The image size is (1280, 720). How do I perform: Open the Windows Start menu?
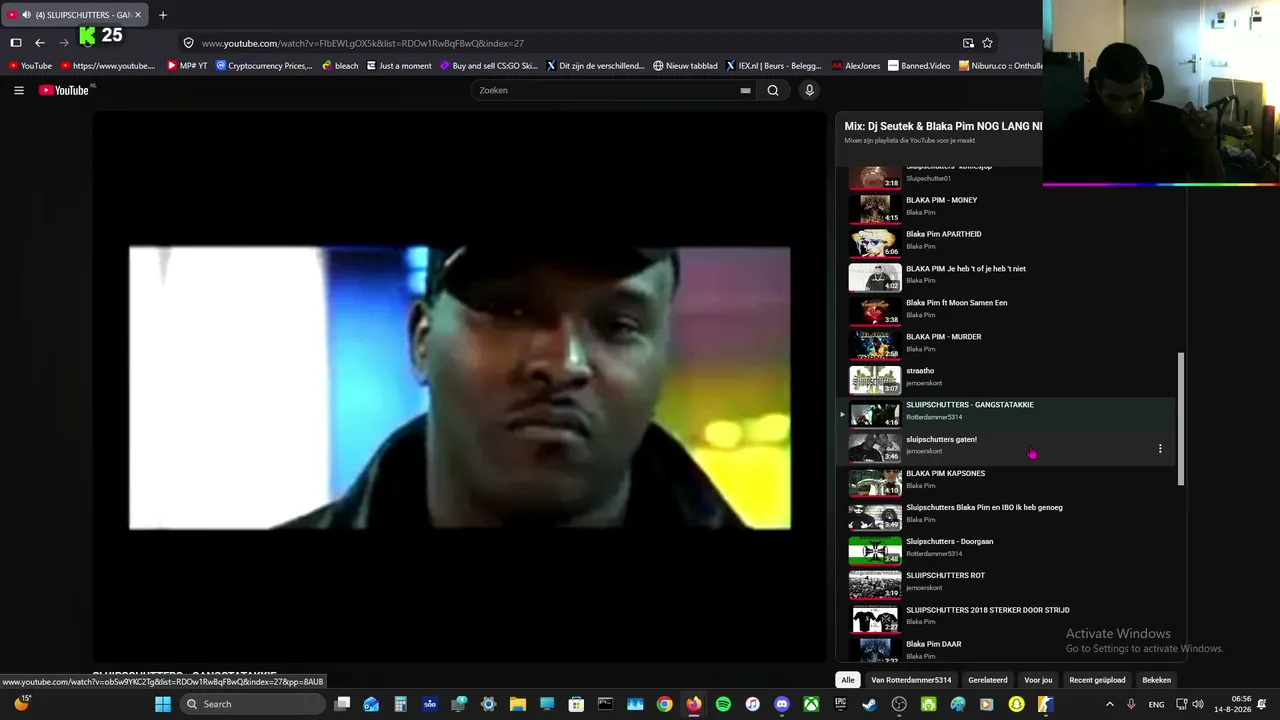coord(163,704)
